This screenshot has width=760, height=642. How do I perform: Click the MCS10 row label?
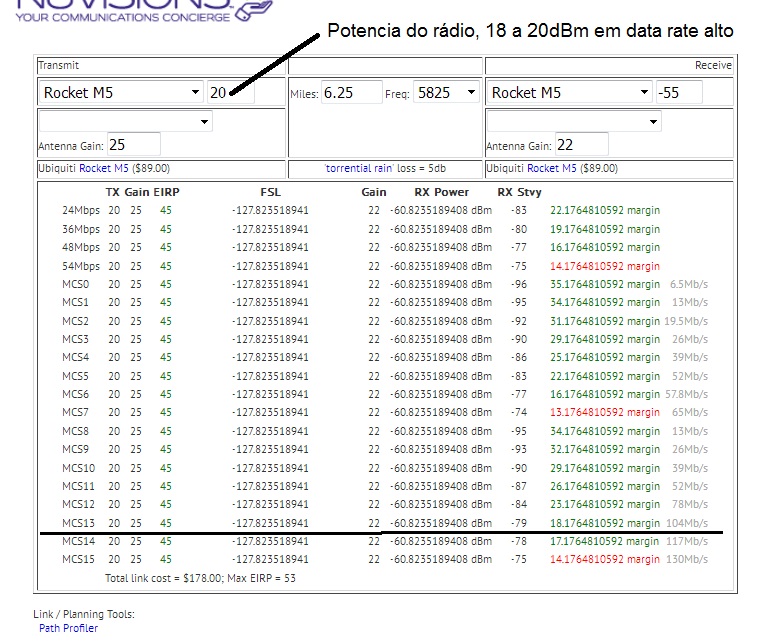pos(79,468)
